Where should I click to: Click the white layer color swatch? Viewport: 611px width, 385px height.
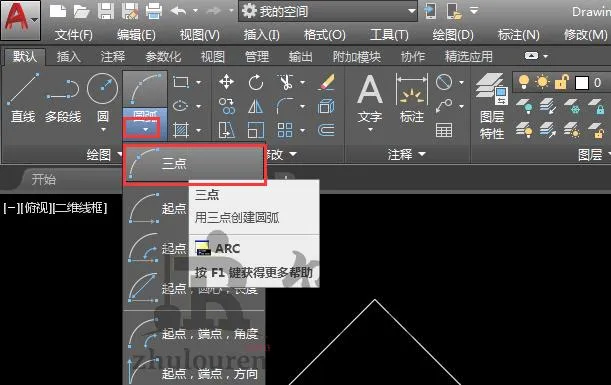click(x=582, y=83)
